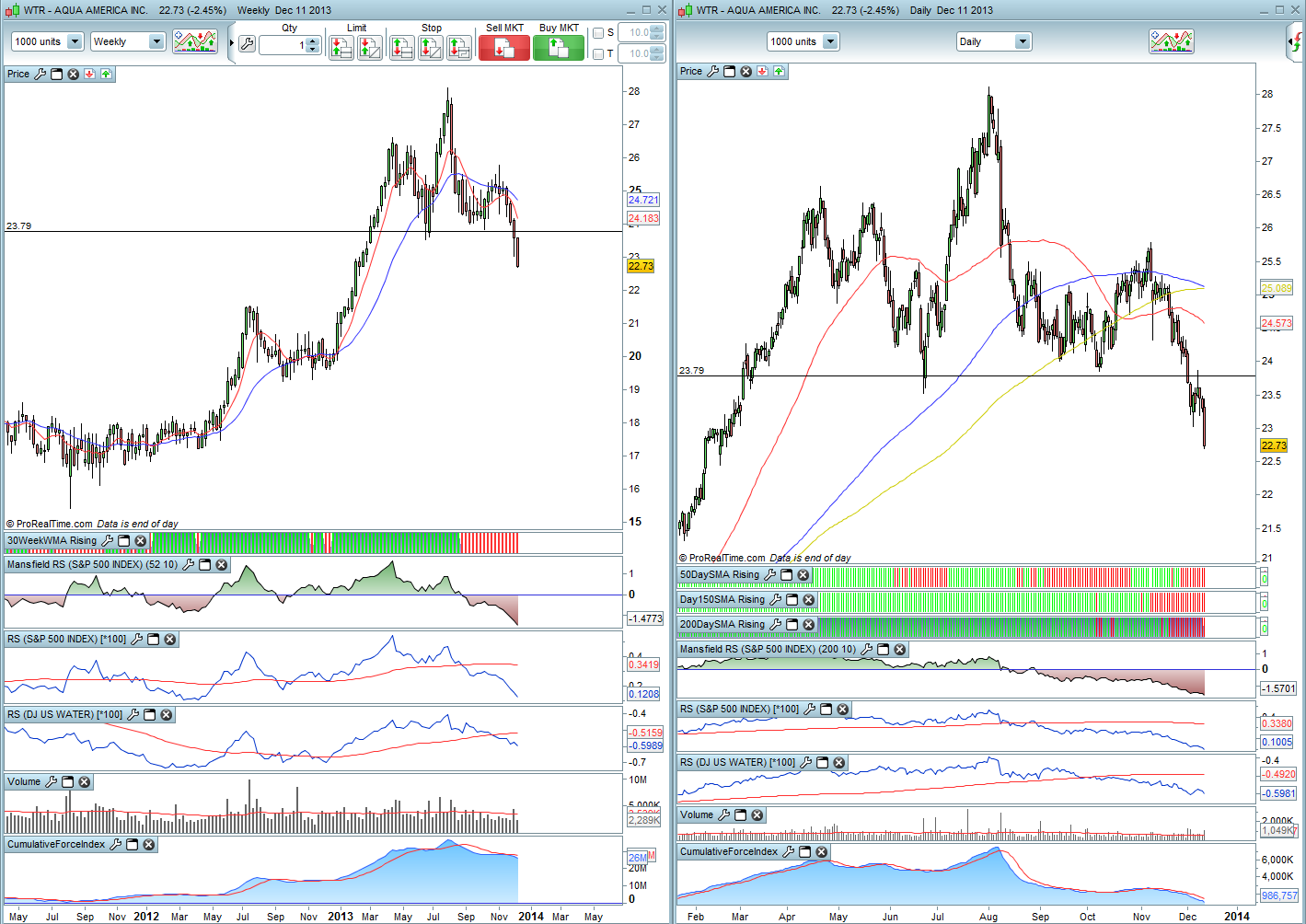
Task: Configure weekly Price panel with wrench
Action: coord(40,75)
